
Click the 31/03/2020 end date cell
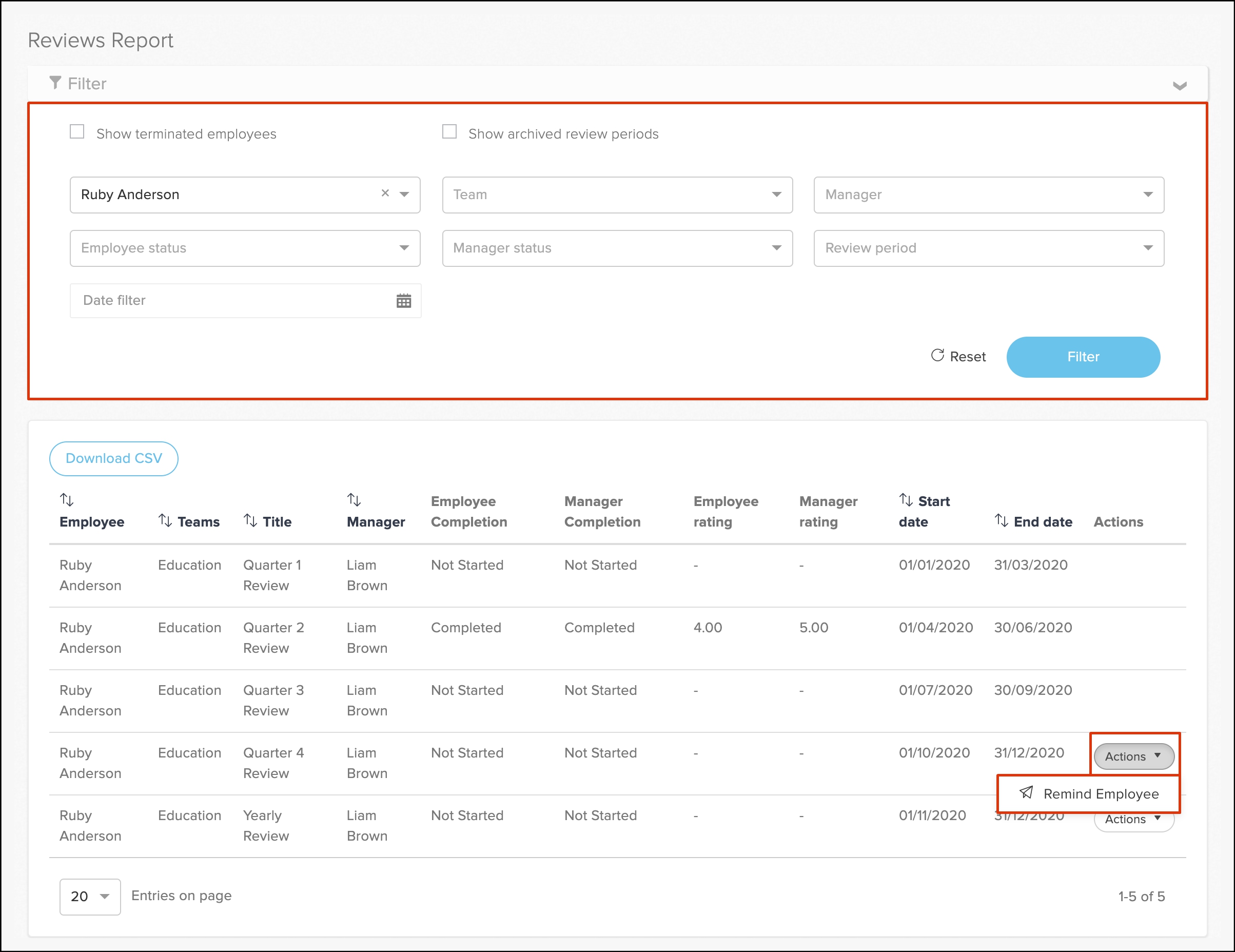[1031, 565]
